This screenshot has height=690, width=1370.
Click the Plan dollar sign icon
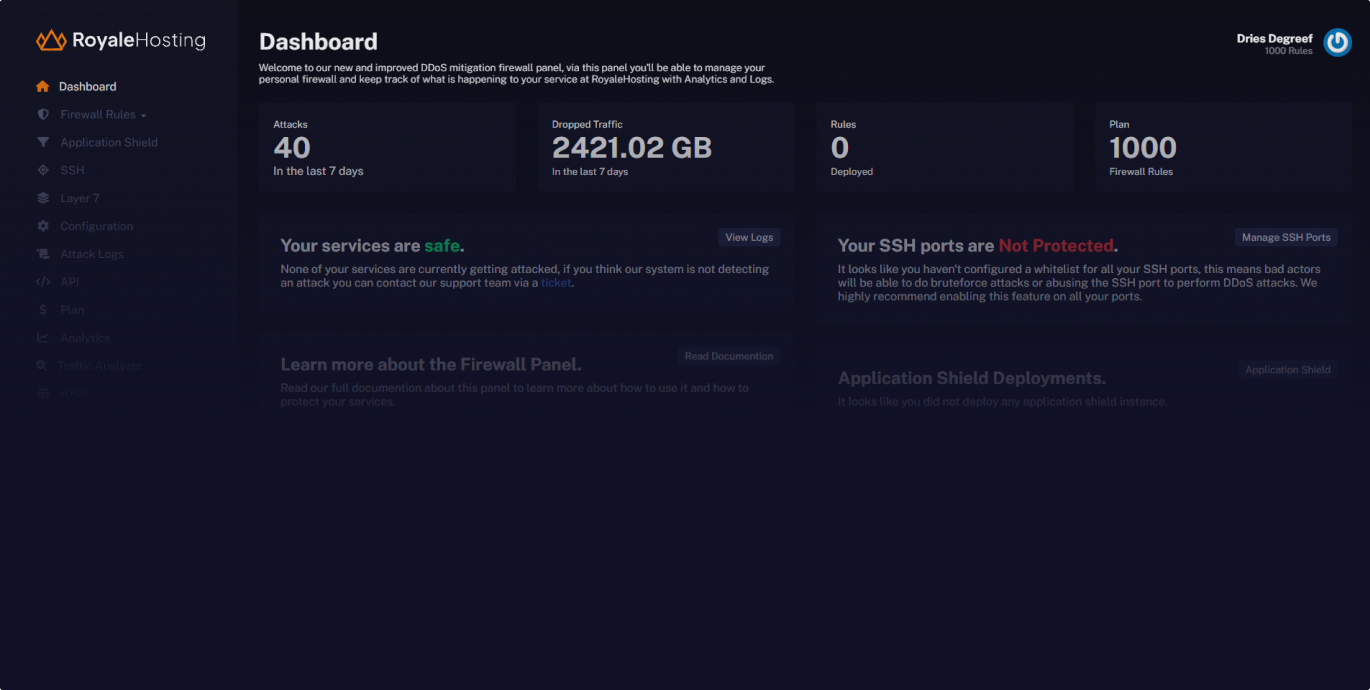[43, 311]
